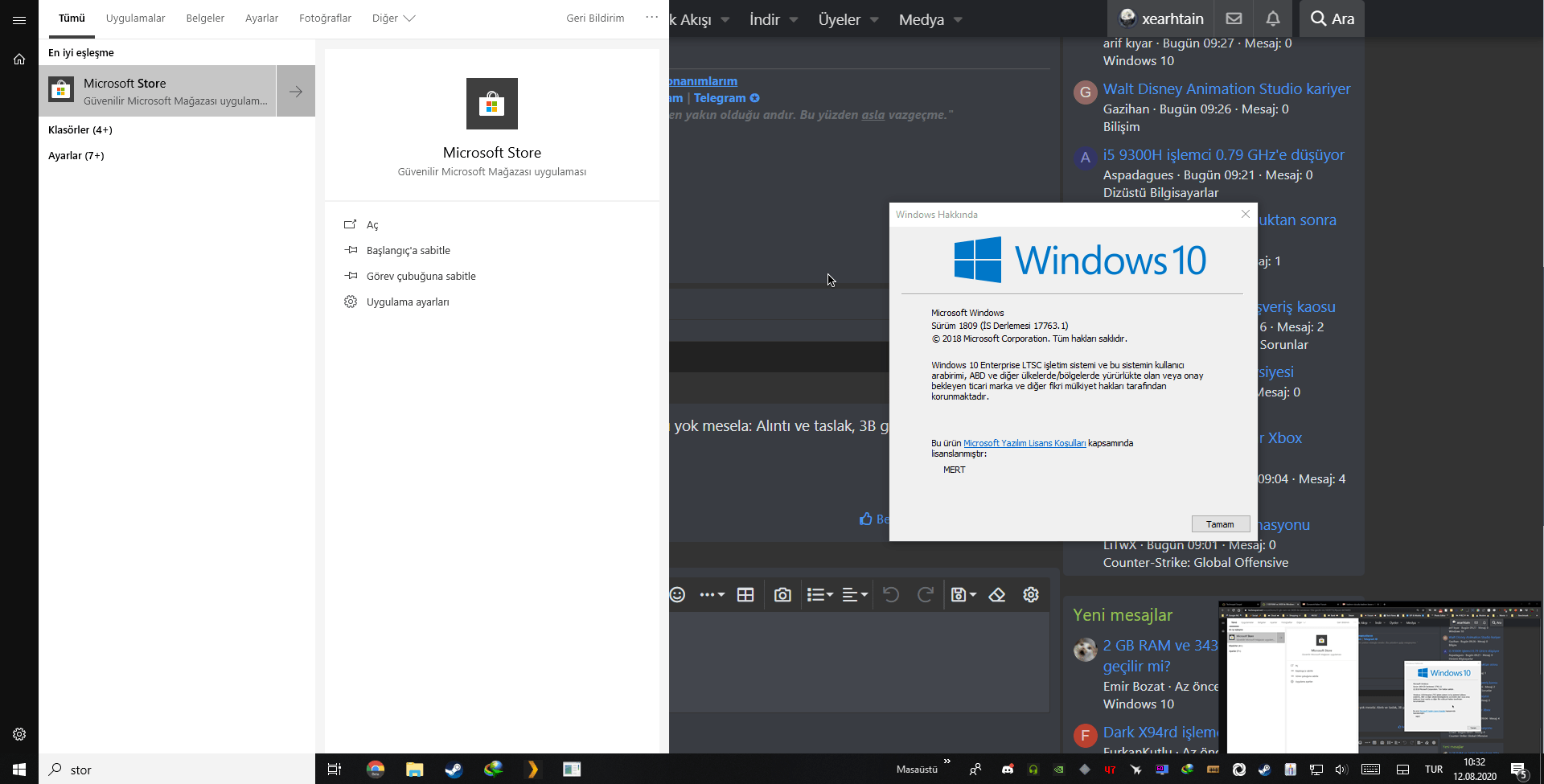The height and width of the screenshot is (784, 1544).
Task: Open the Action Center notifications icon
Action: click(1519, 770)
